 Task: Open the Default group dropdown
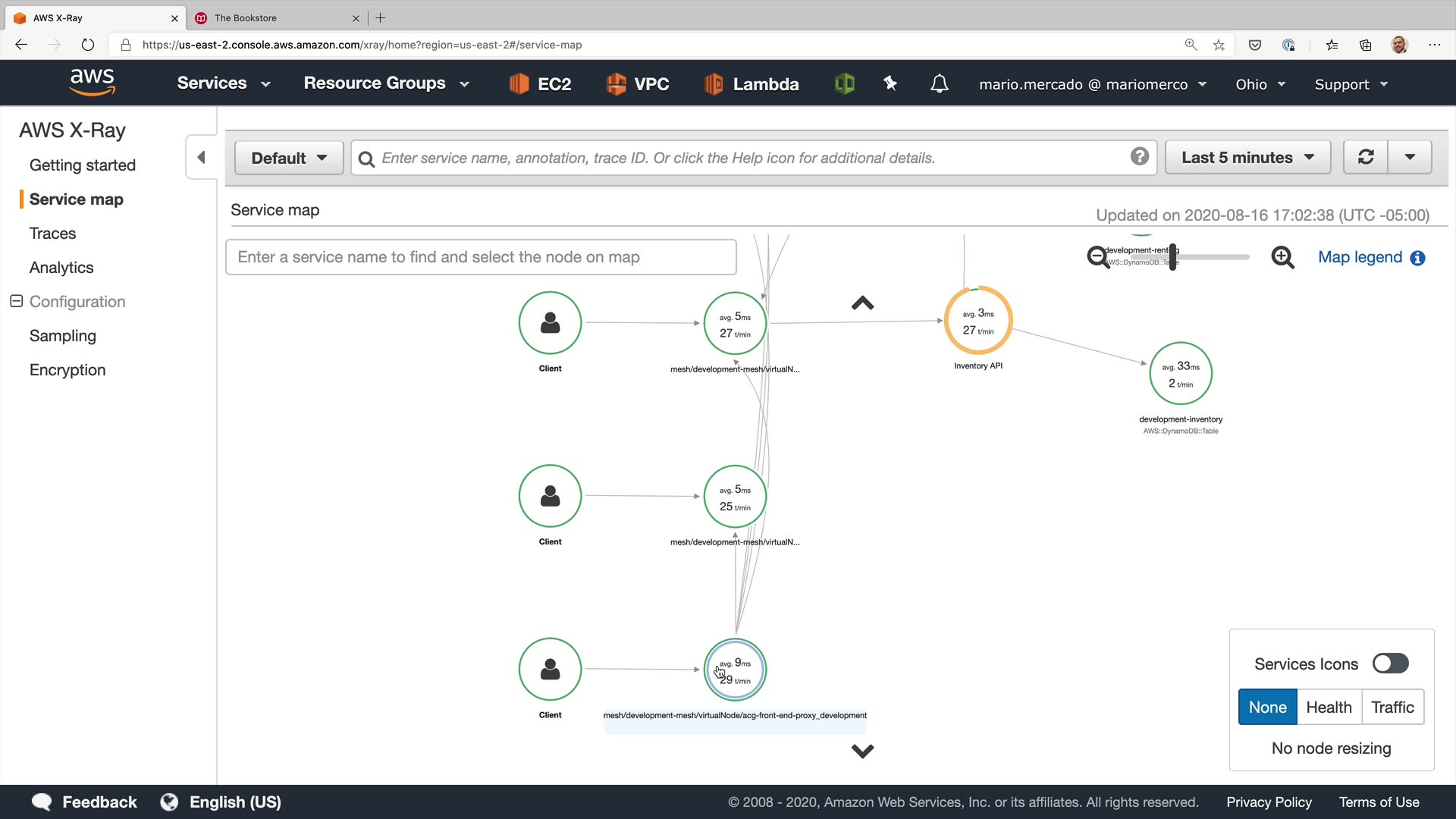click(x=289, y=158)
